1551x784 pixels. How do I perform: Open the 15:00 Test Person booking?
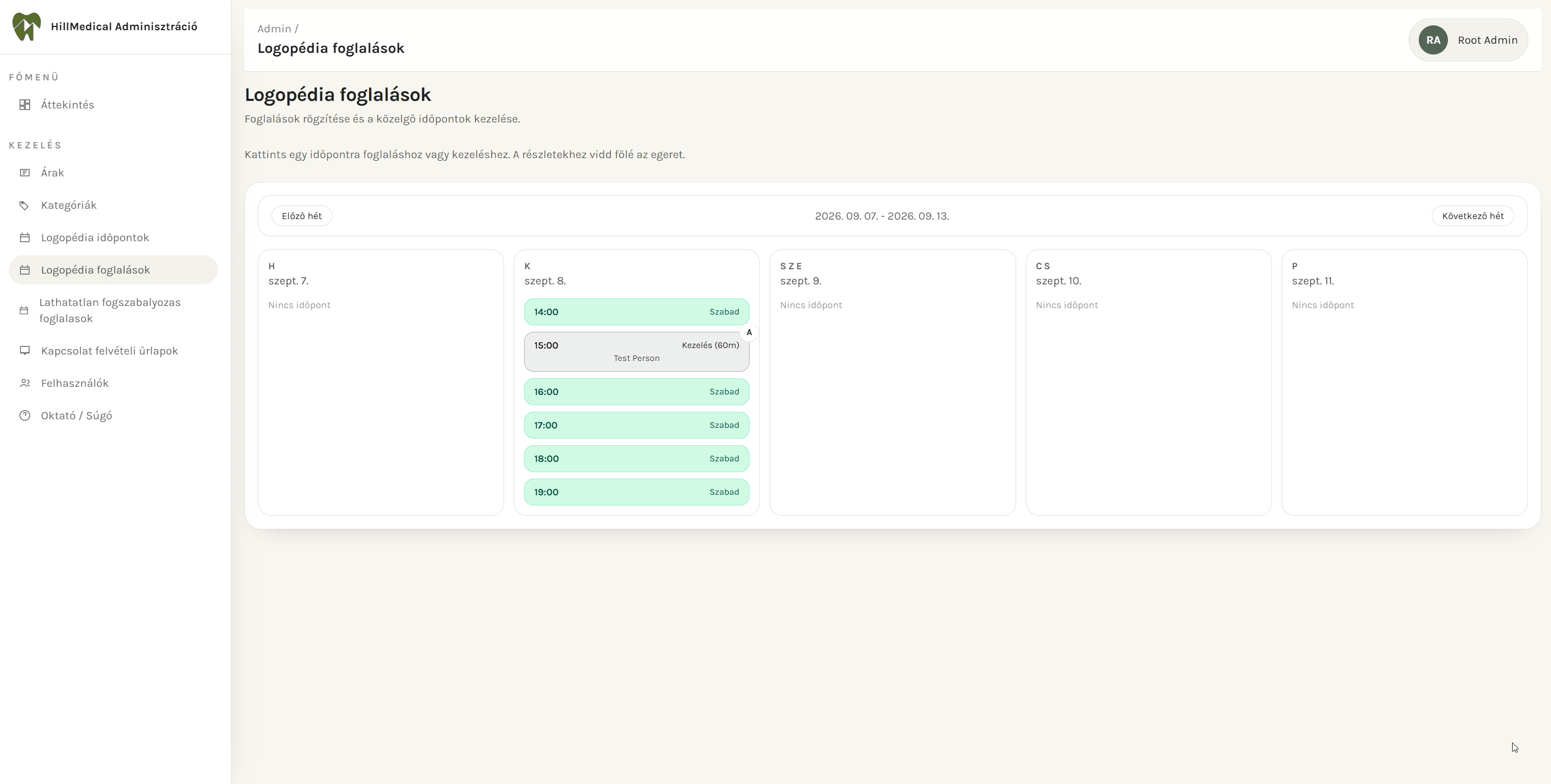point(636,352)
